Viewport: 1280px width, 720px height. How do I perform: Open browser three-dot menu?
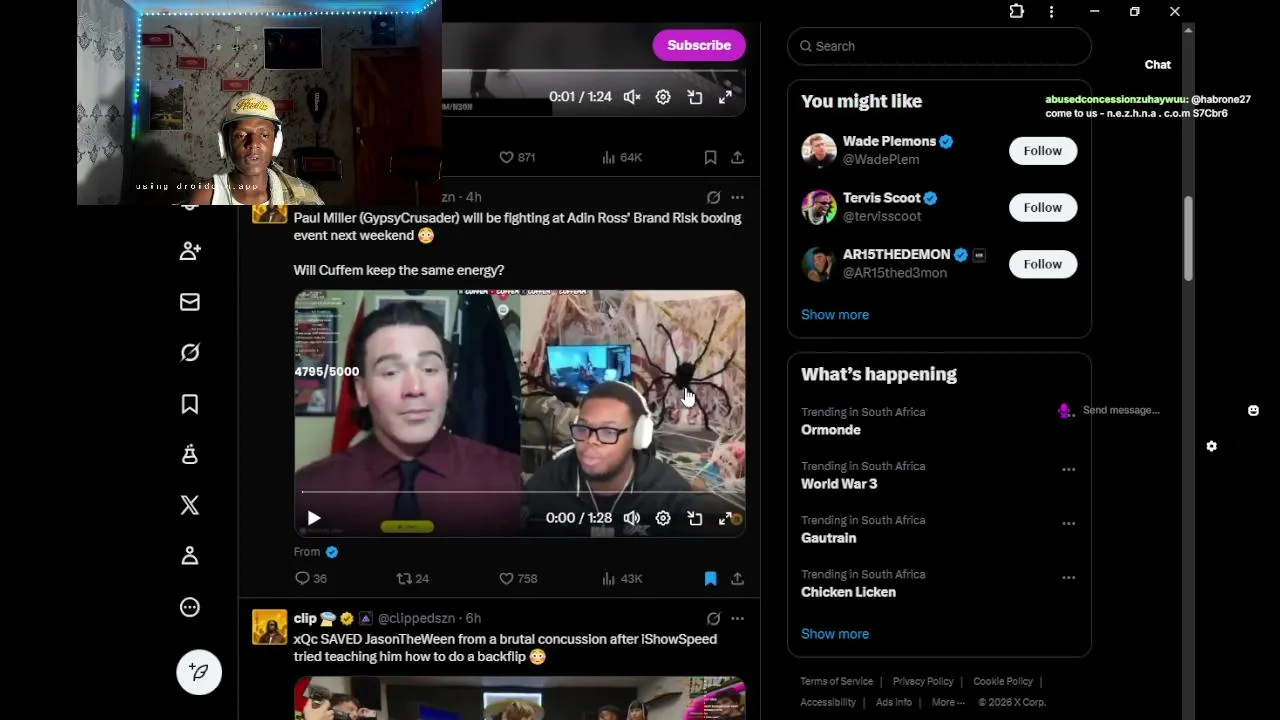(x=1051, y=11)
